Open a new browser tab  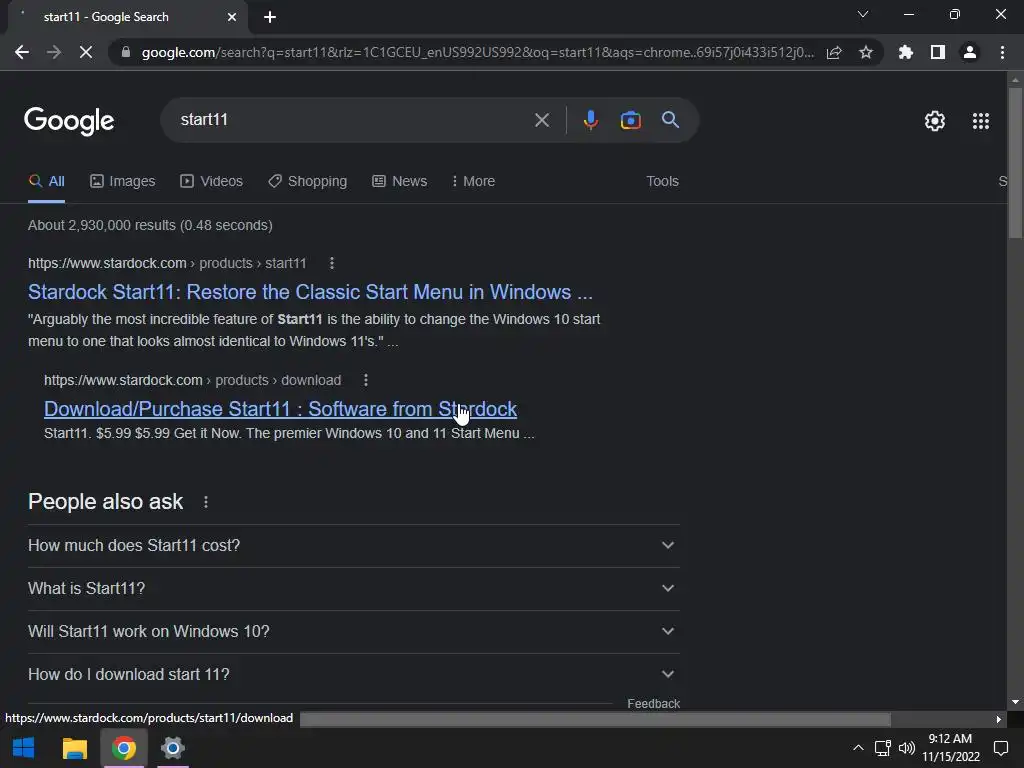(270, 17)
